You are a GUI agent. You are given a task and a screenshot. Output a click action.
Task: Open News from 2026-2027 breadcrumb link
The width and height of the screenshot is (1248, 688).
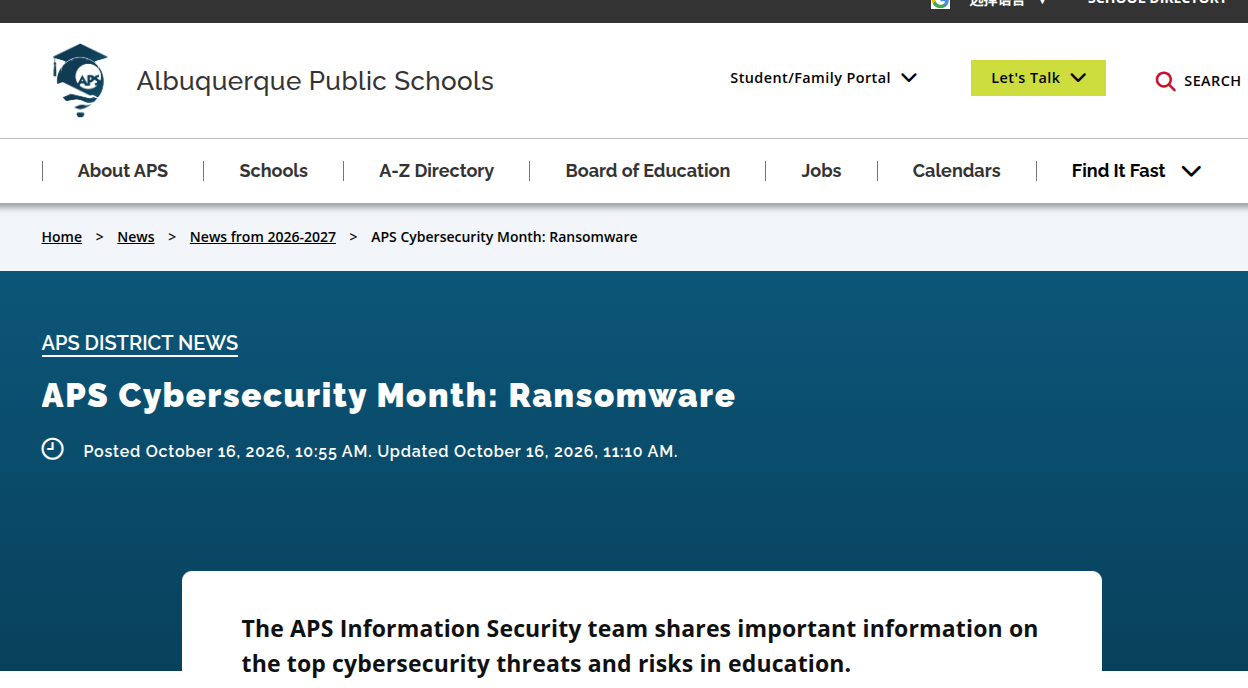click(263, 237)
